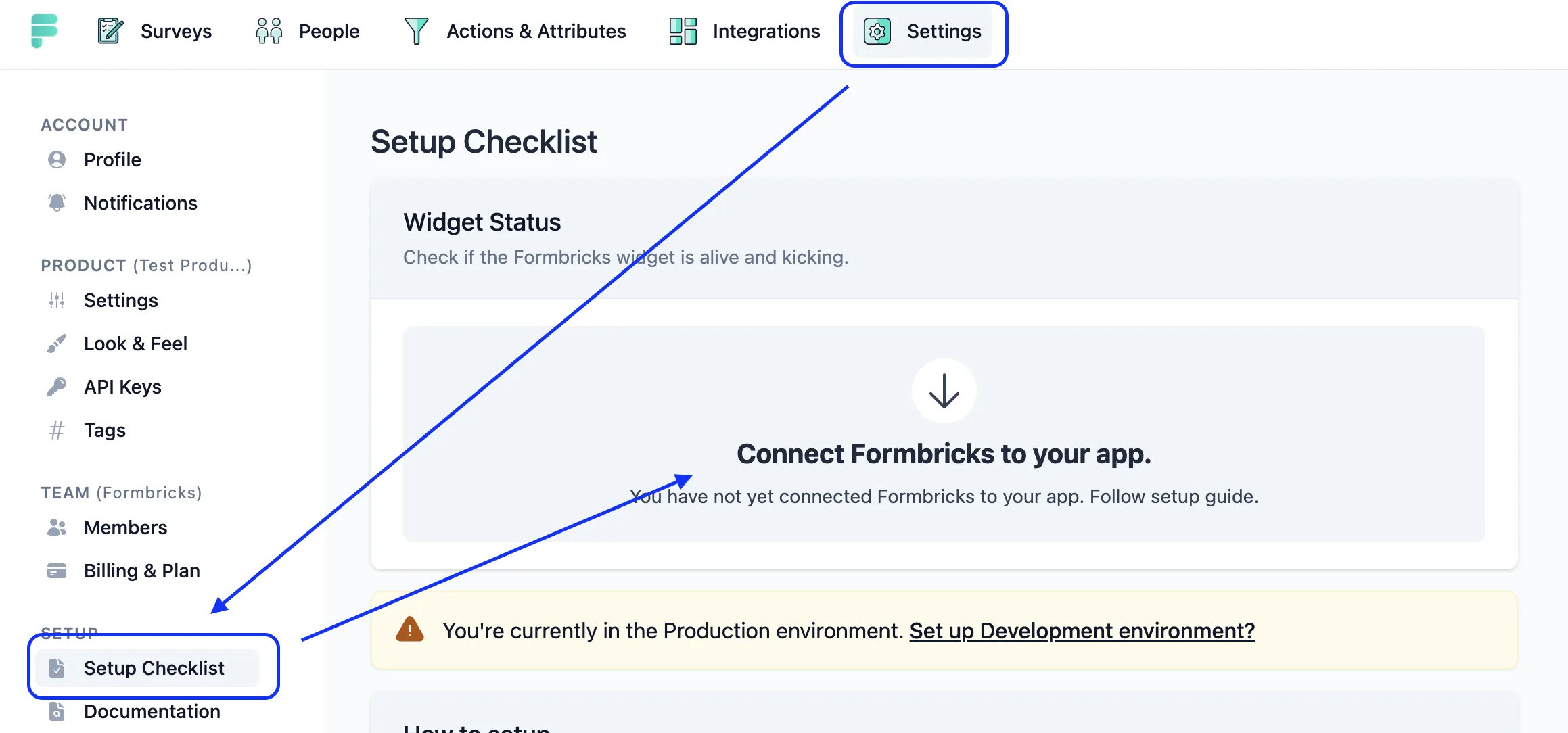
Task: Switch to the Integrations tab
Action: [745, 31]
